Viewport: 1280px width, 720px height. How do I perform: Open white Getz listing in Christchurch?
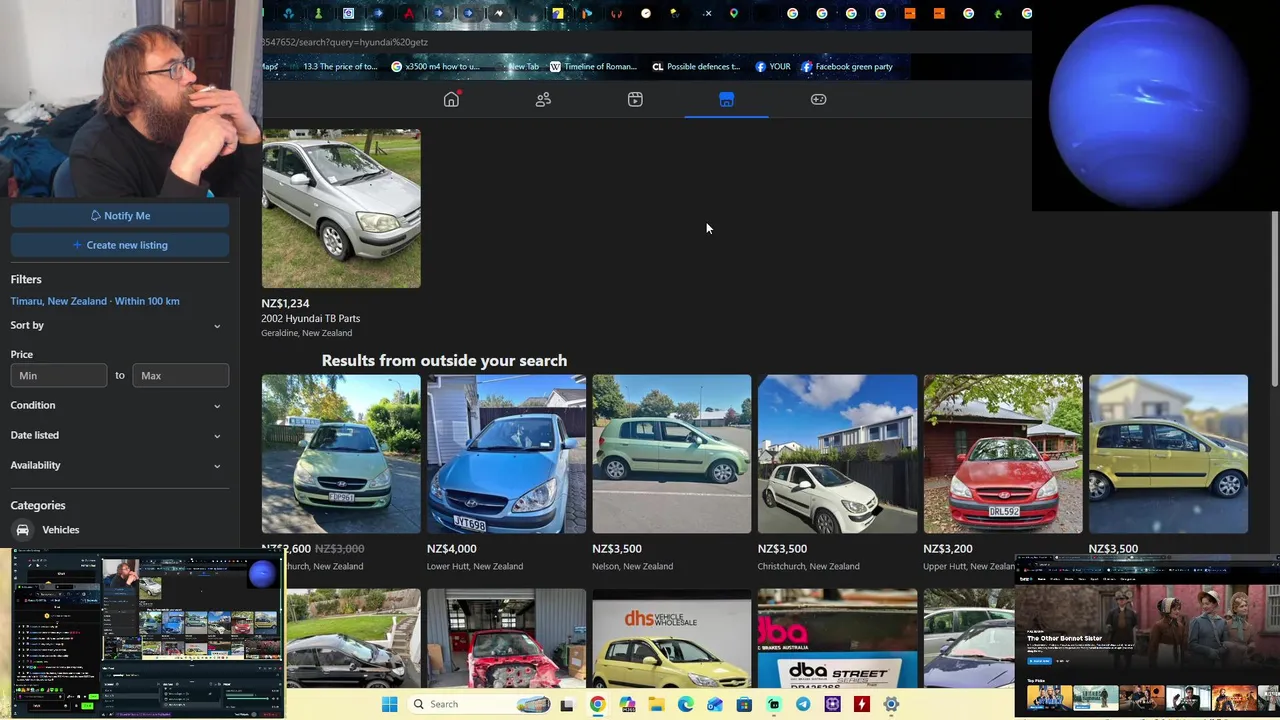[837, 454]
